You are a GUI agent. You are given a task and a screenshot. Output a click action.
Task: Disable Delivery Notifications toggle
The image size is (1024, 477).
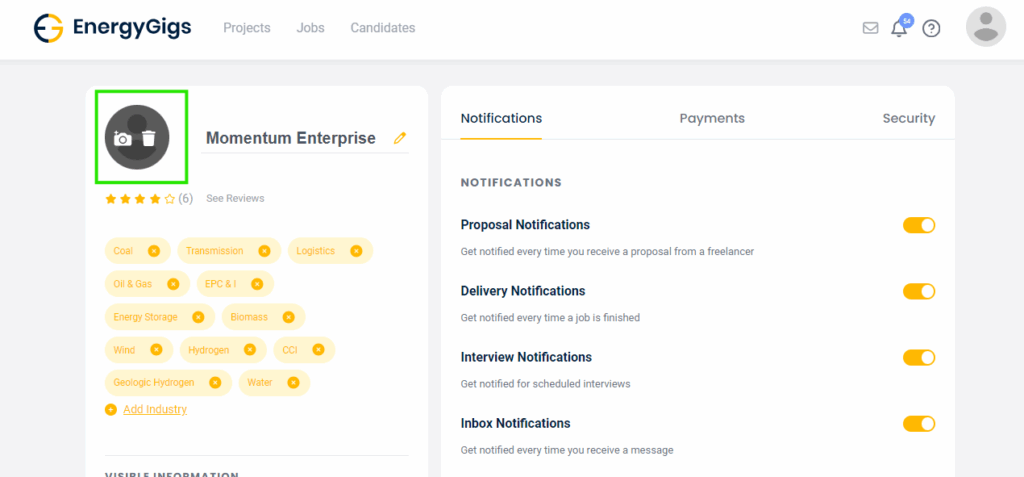click(918, 291)
